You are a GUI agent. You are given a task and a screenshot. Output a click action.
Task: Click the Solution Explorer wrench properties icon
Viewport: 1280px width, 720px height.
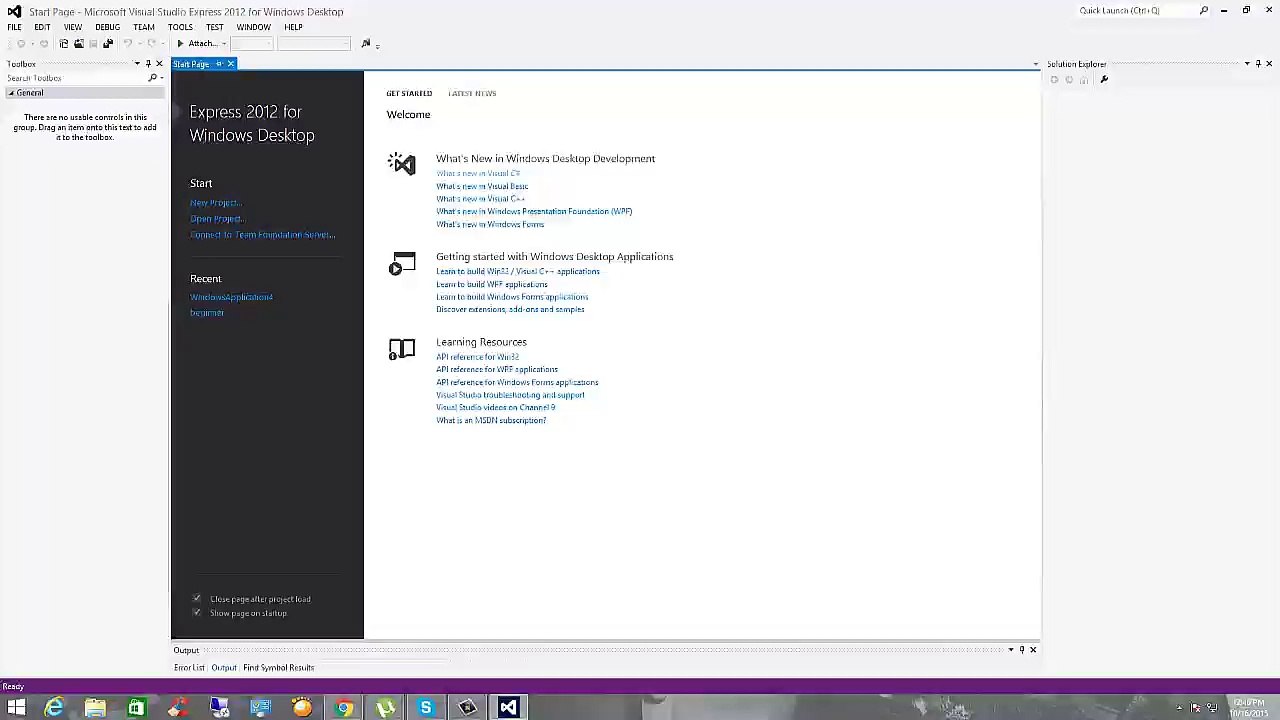pyautogui.click(x=1104, y=79)
